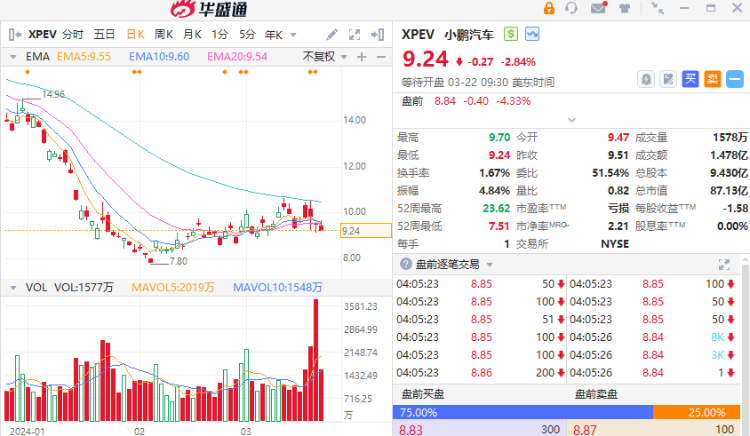Screen dimensions: 750x436
Task: Open the orange trade lock icon
Action: (549, 8)
